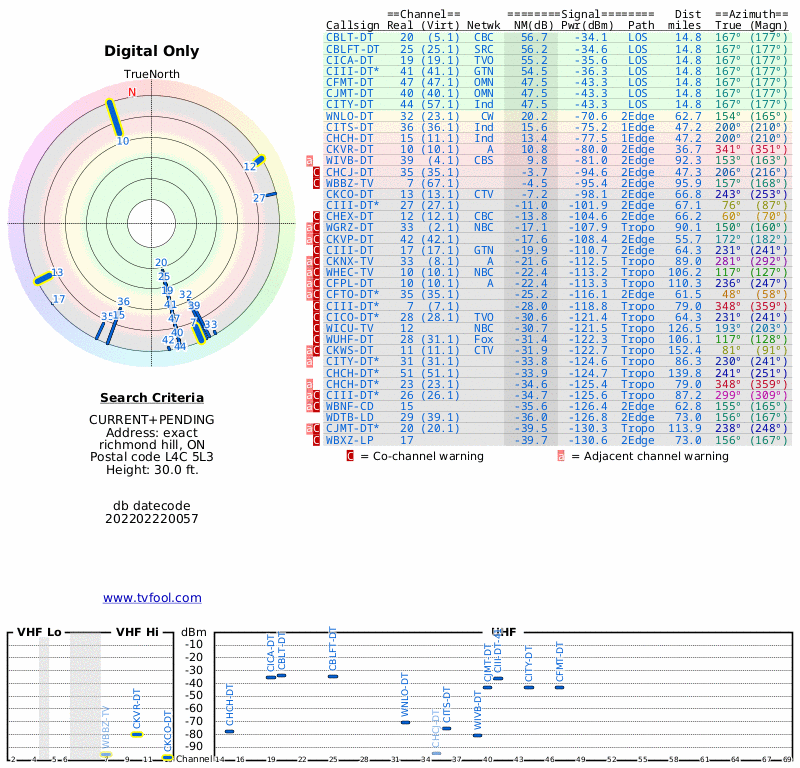Click the CBLFT-DT signal bar in the UHF chart
The image size is (800, 768).
(333, 677)
